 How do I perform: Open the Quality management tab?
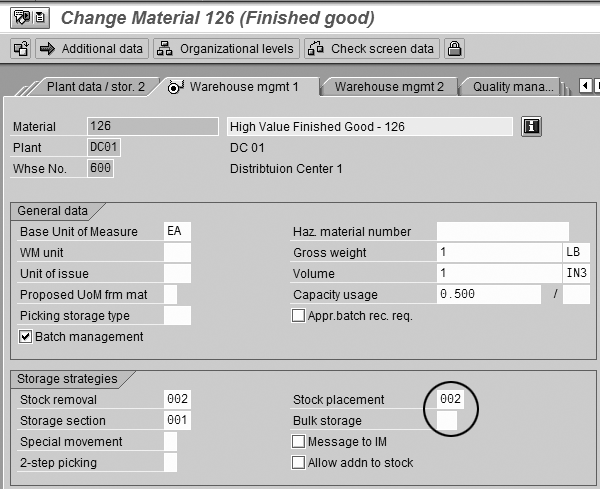(513, 86)
